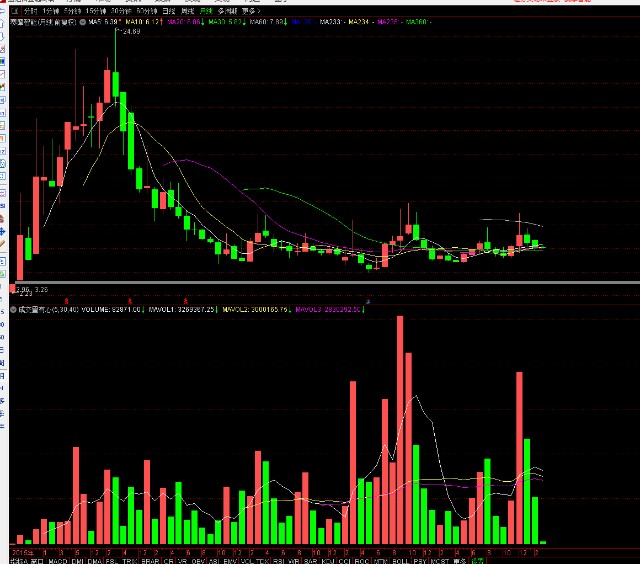The height and width of the screenshot is (564, 640).
Task: Click the 24.89 high price marker
Action: 130,31
